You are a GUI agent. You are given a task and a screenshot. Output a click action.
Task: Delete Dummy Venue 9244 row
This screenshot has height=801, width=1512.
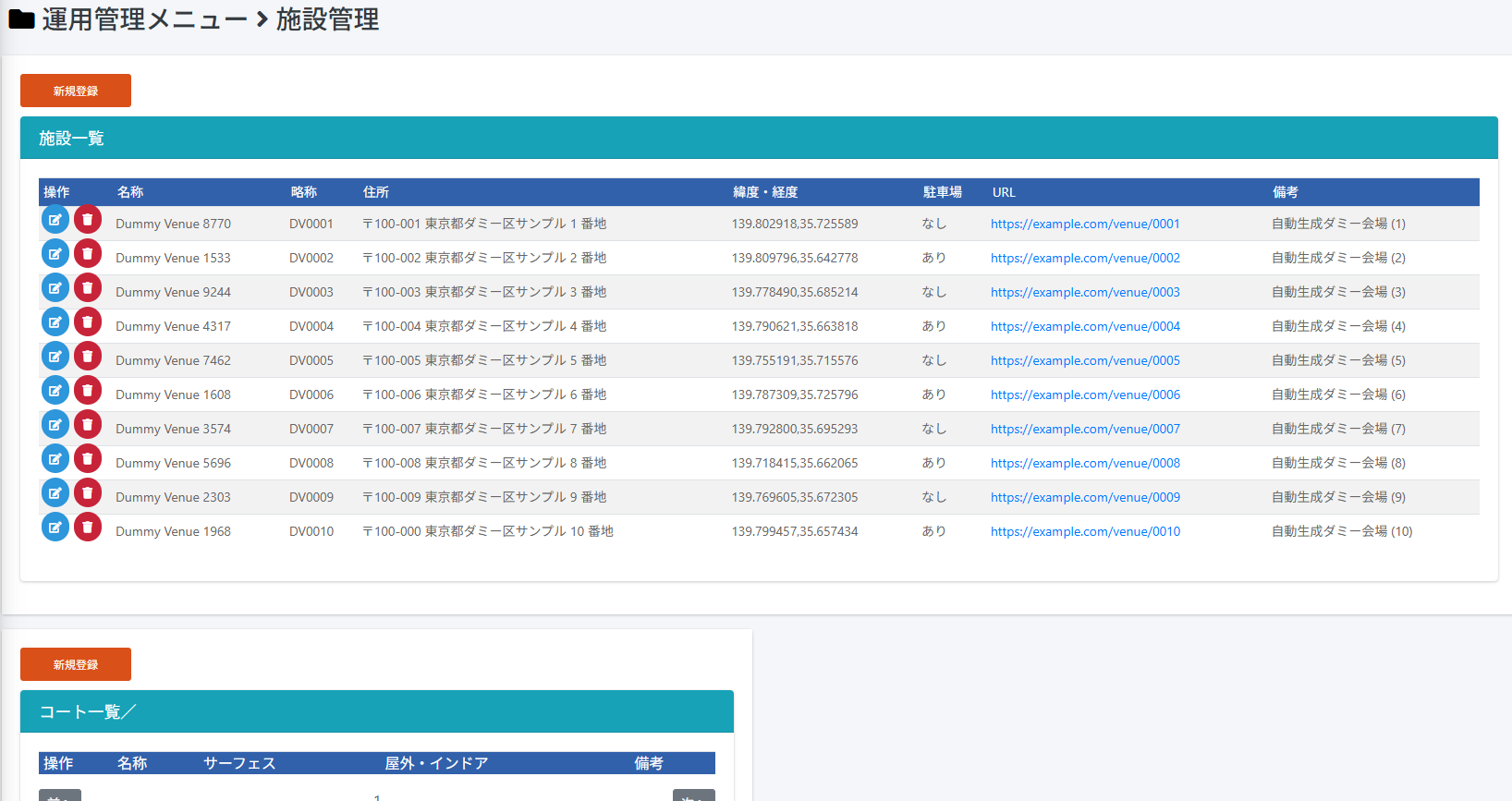coord(88,288)
